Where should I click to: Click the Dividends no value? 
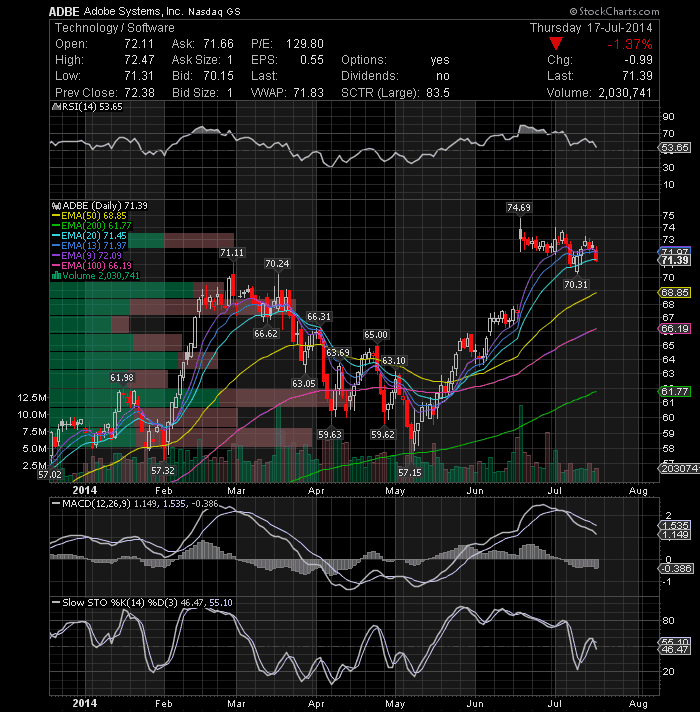click(443, 76)
